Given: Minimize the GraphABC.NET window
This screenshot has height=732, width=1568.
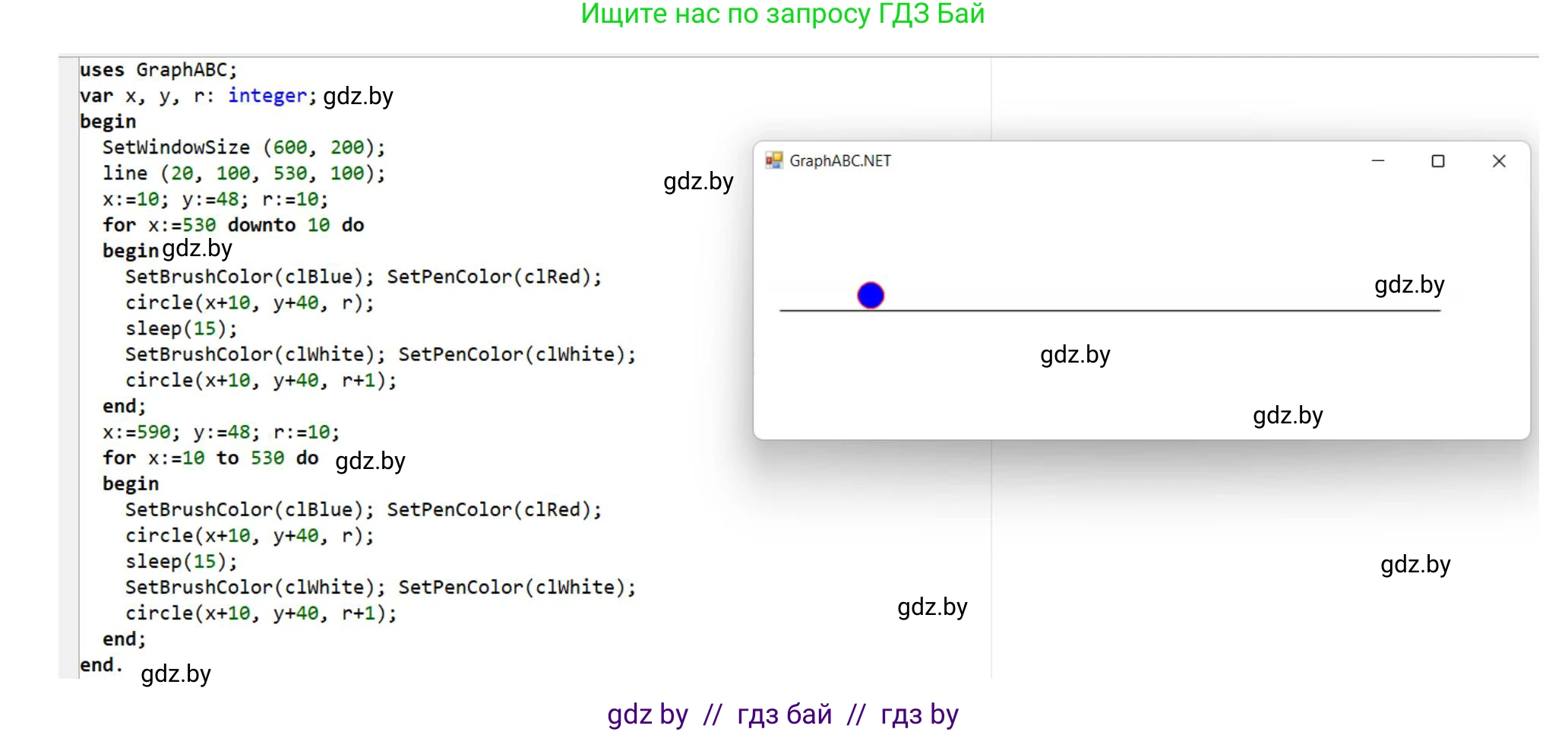Looking at the screenshot, I should 1377,161.
